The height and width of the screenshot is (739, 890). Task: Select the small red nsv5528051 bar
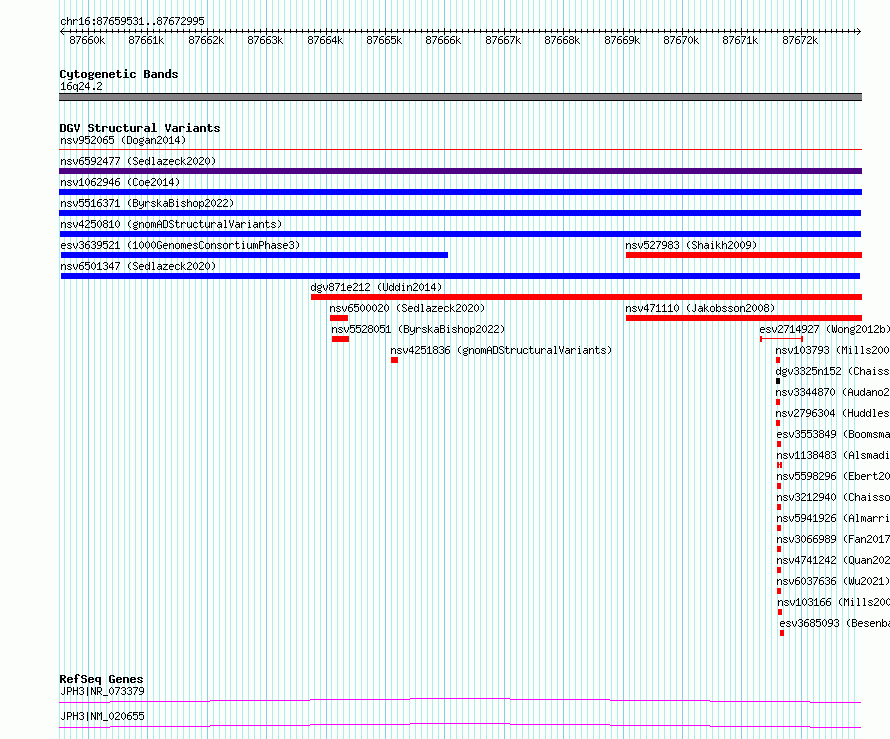coord(341,339)
